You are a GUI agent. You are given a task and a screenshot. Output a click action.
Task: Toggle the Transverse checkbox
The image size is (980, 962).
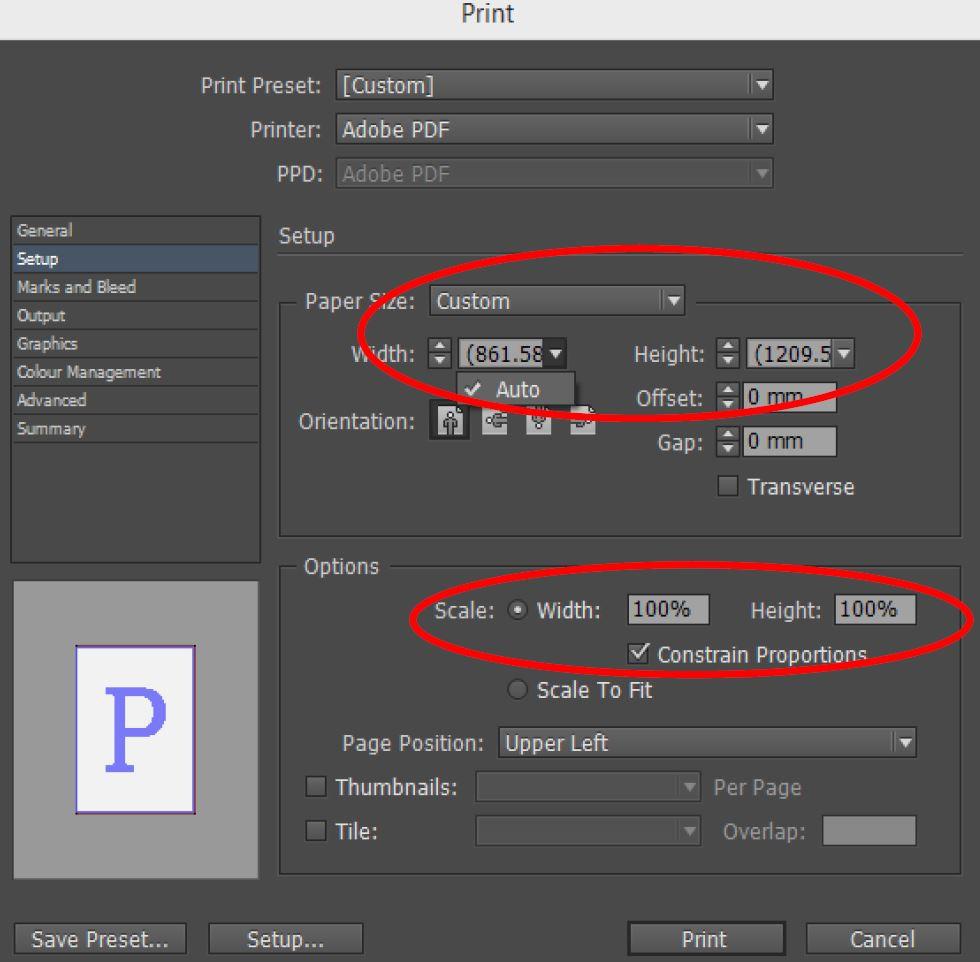pyautogui.click(x=728, y=486)
